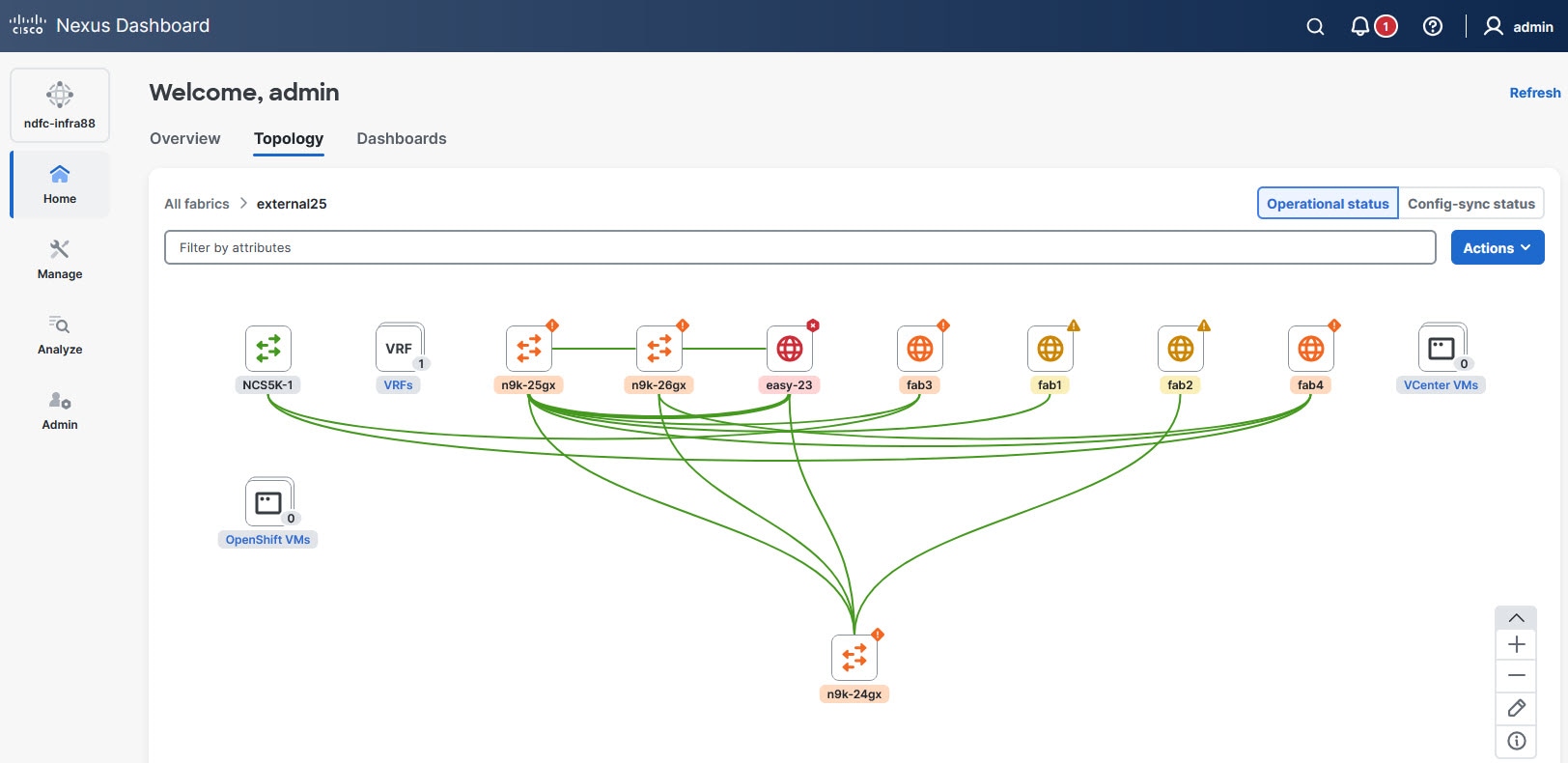Click the Cisco Nexus Dashboard logo
This screenshot has width=1568, height=763.
coord(109,25)
